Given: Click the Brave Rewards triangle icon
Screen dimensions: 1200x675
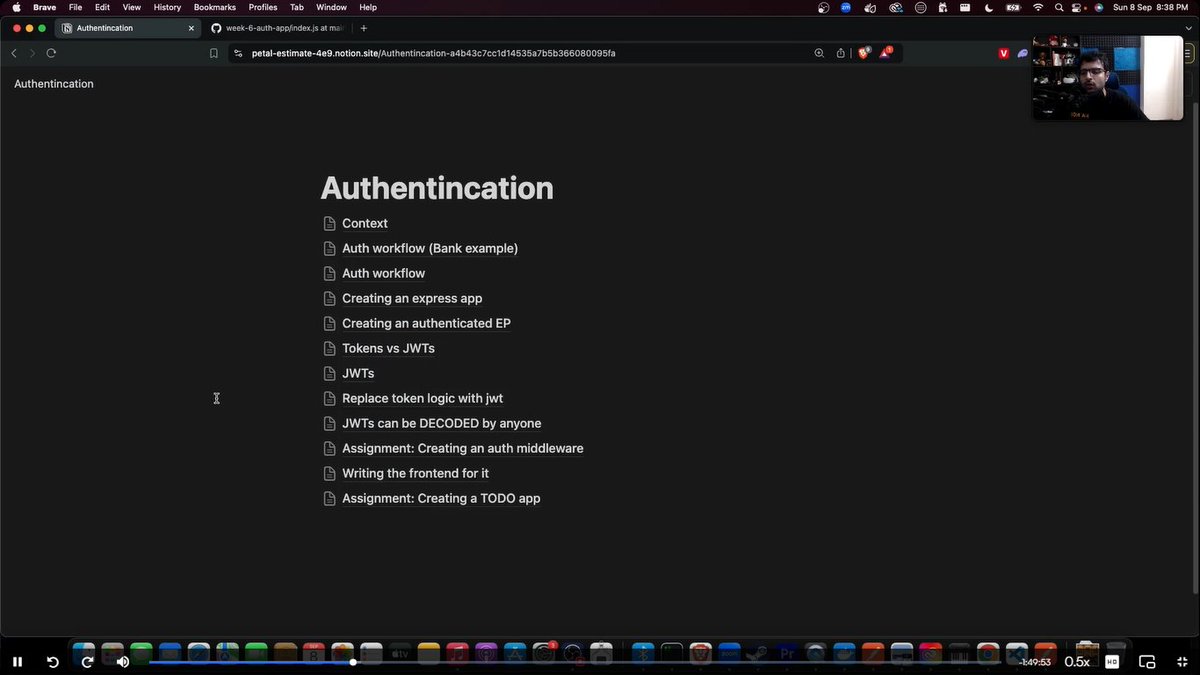Looking at the screenshot, I should tap(886, 53).
